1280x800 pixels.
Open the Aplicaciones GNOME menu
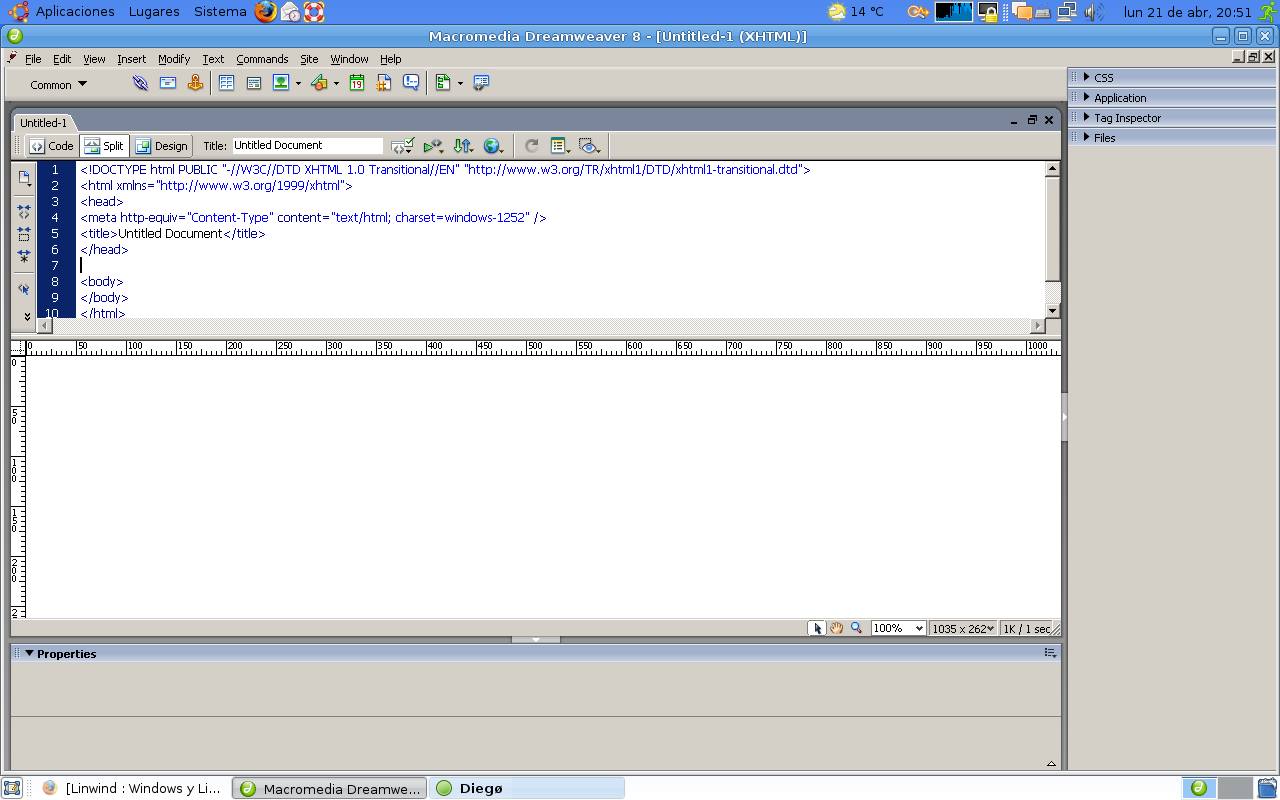tap(75, 12)
